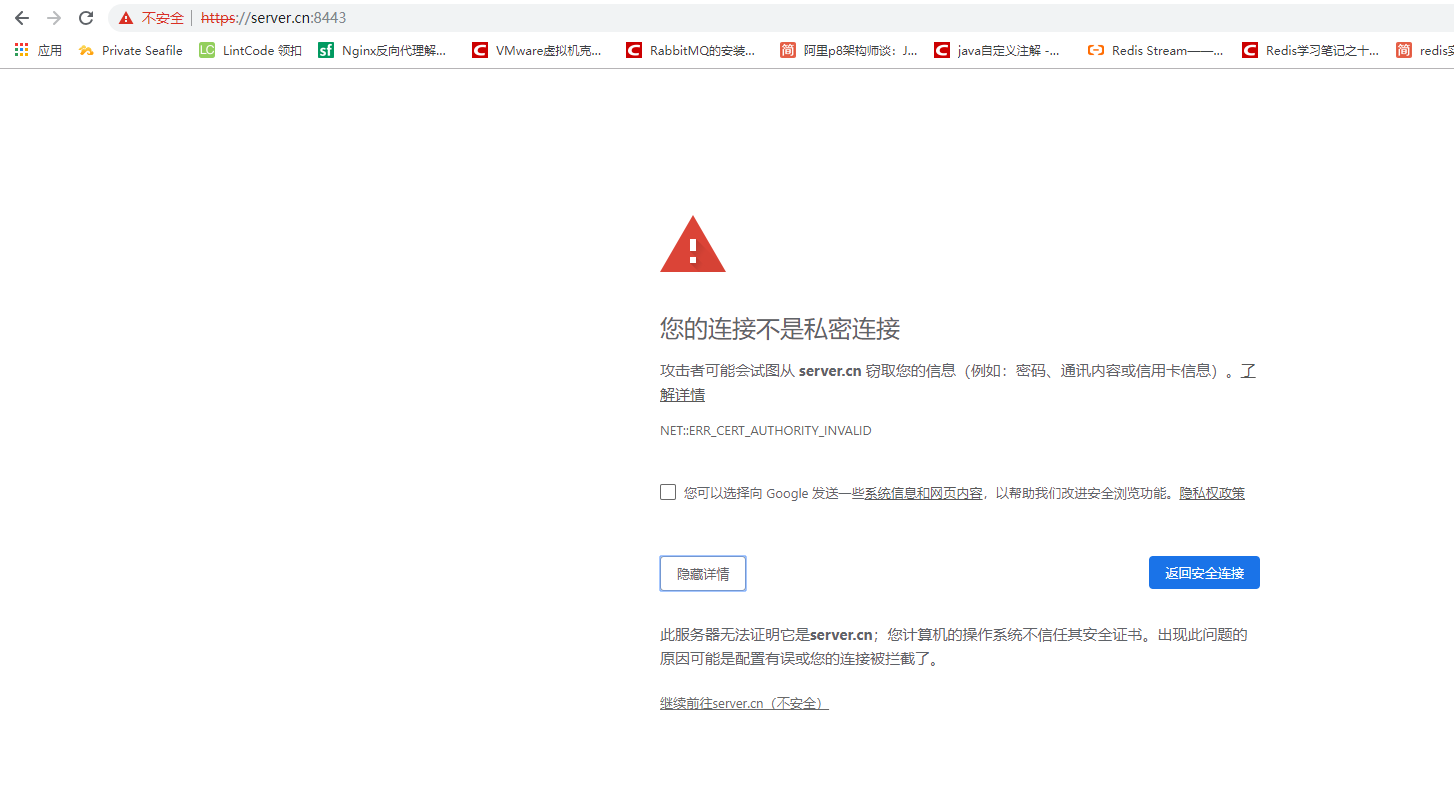The height and width of the screenshot is (785, 1454).
Task: Reload the current page
Action: [85, 17]
